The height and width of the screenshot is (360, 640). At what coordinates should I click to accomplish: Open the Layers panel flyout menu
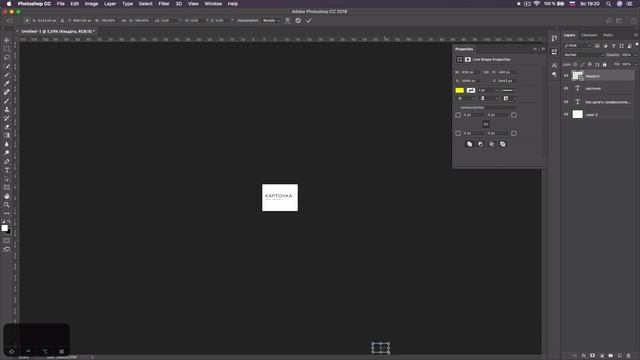click(636, 35)
